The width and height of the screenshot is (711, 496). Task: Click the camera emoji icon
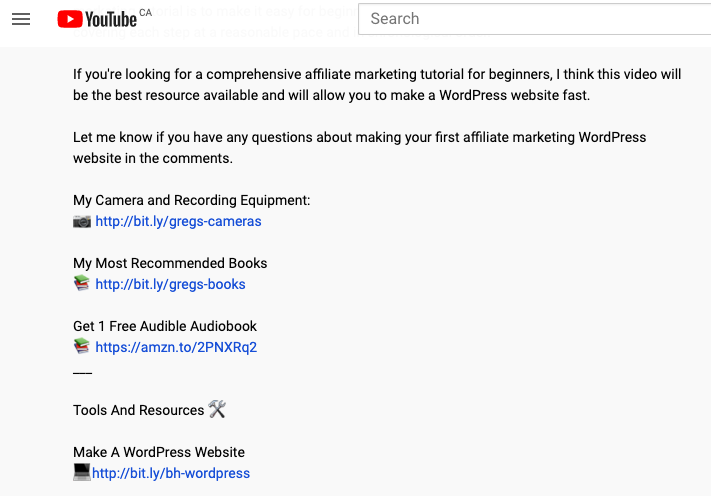82,221
